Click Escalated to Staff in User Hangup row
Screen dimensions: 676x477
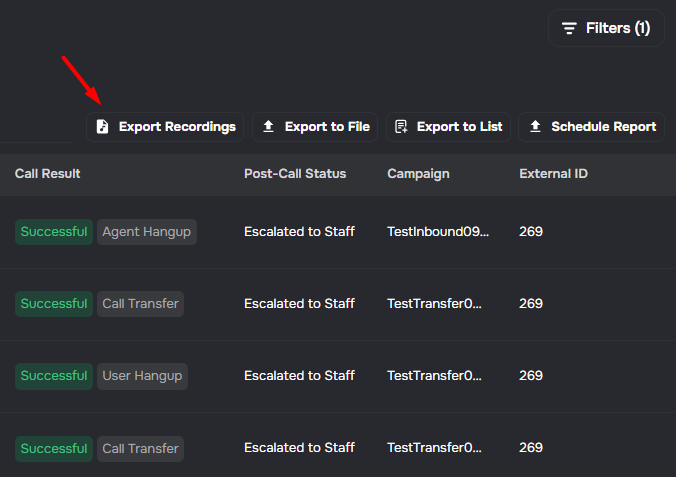pyautogui.click(x=299, y=376)
